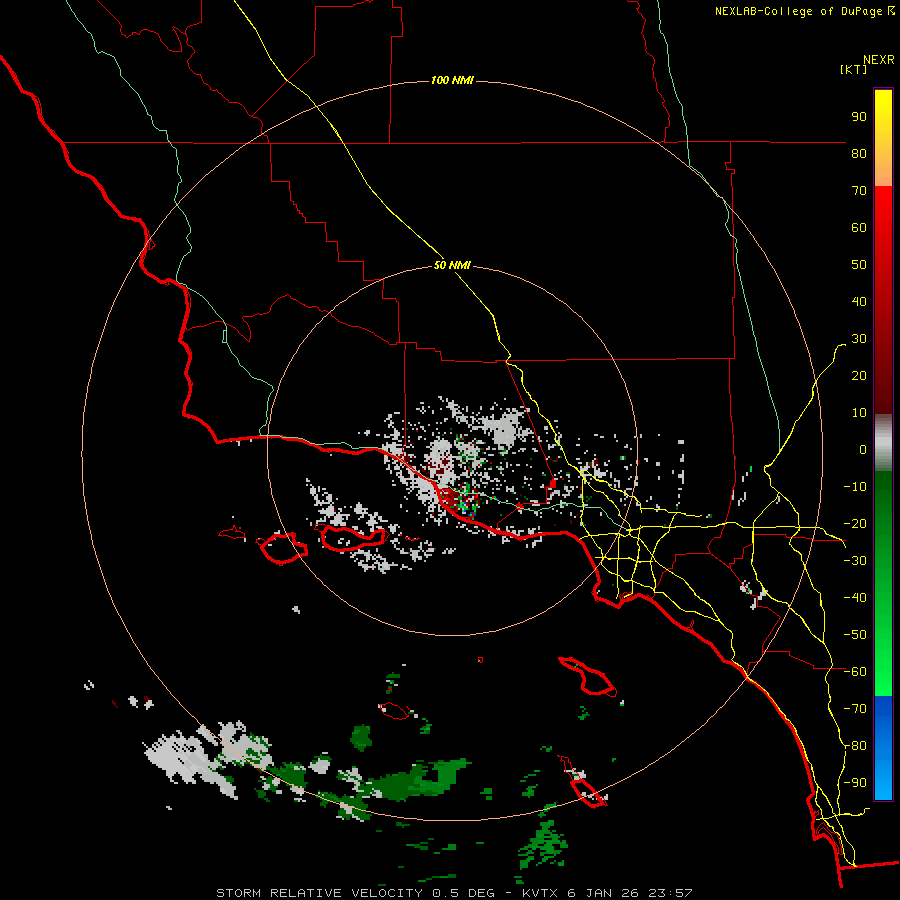Screen dimensions: 900x900
Task: Click the -50 value on velocity scale
Action: [855, 635]
